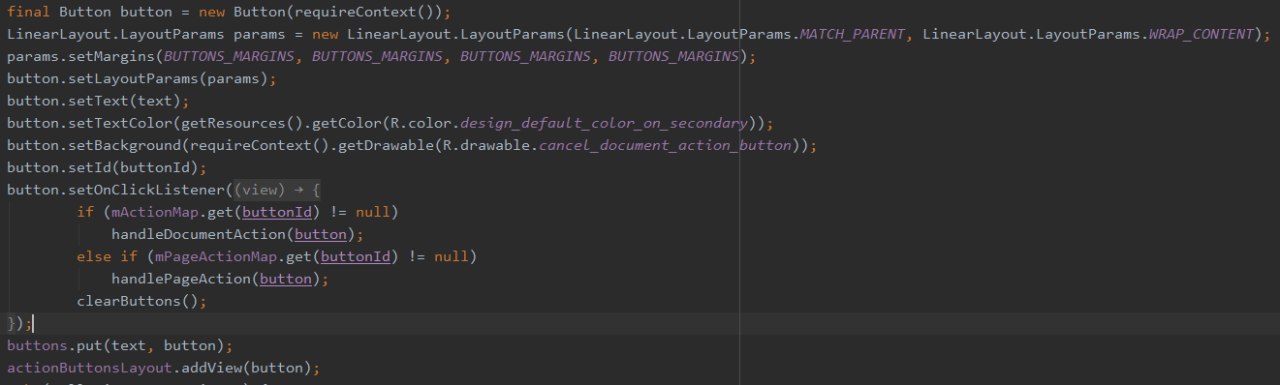Click the WRAP_CONTENT constant
The width and height of the screenshot is (1280, 385).
click(1200, 34)
